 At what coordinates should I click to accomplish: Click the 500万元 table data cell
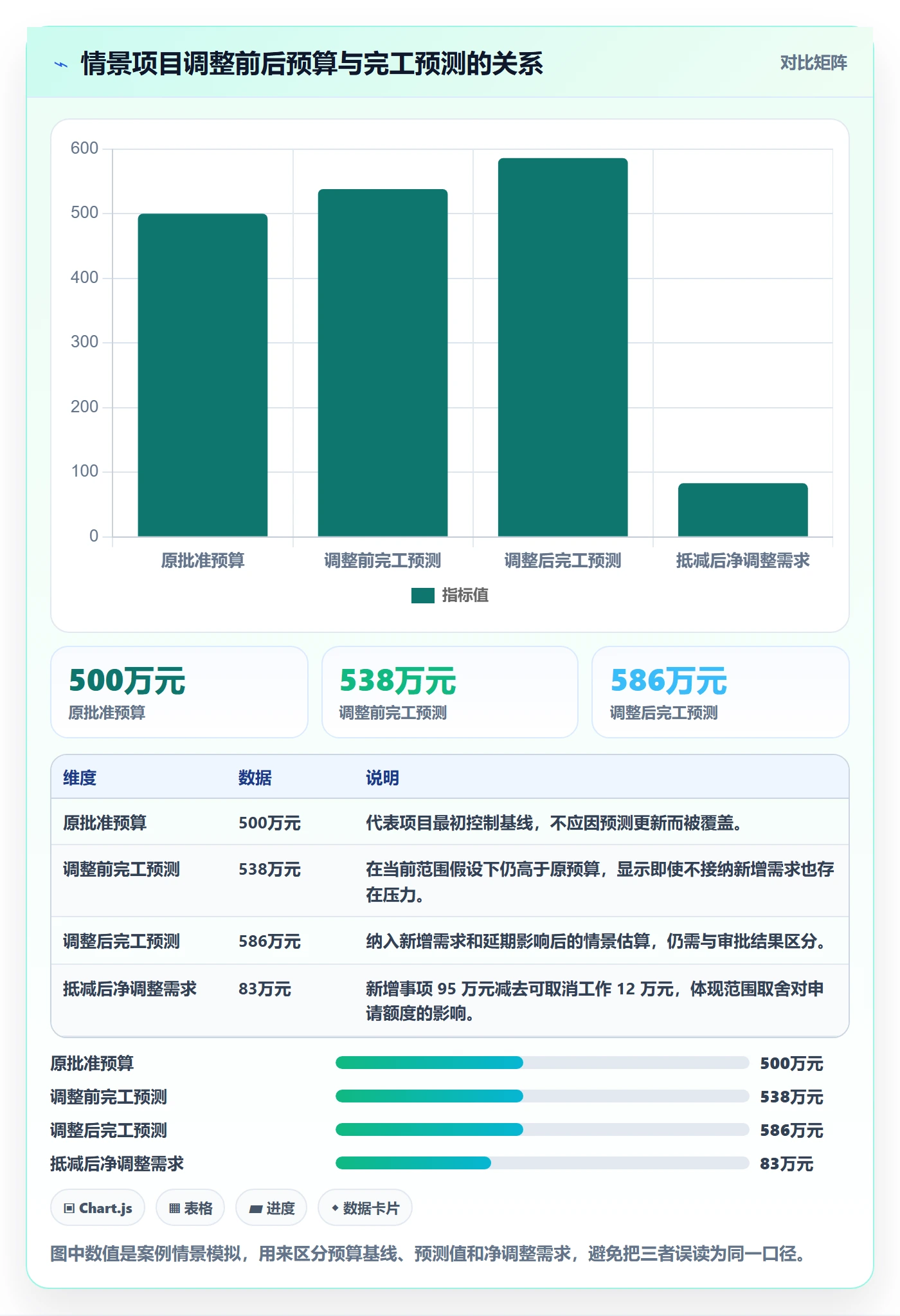point(269,823)
